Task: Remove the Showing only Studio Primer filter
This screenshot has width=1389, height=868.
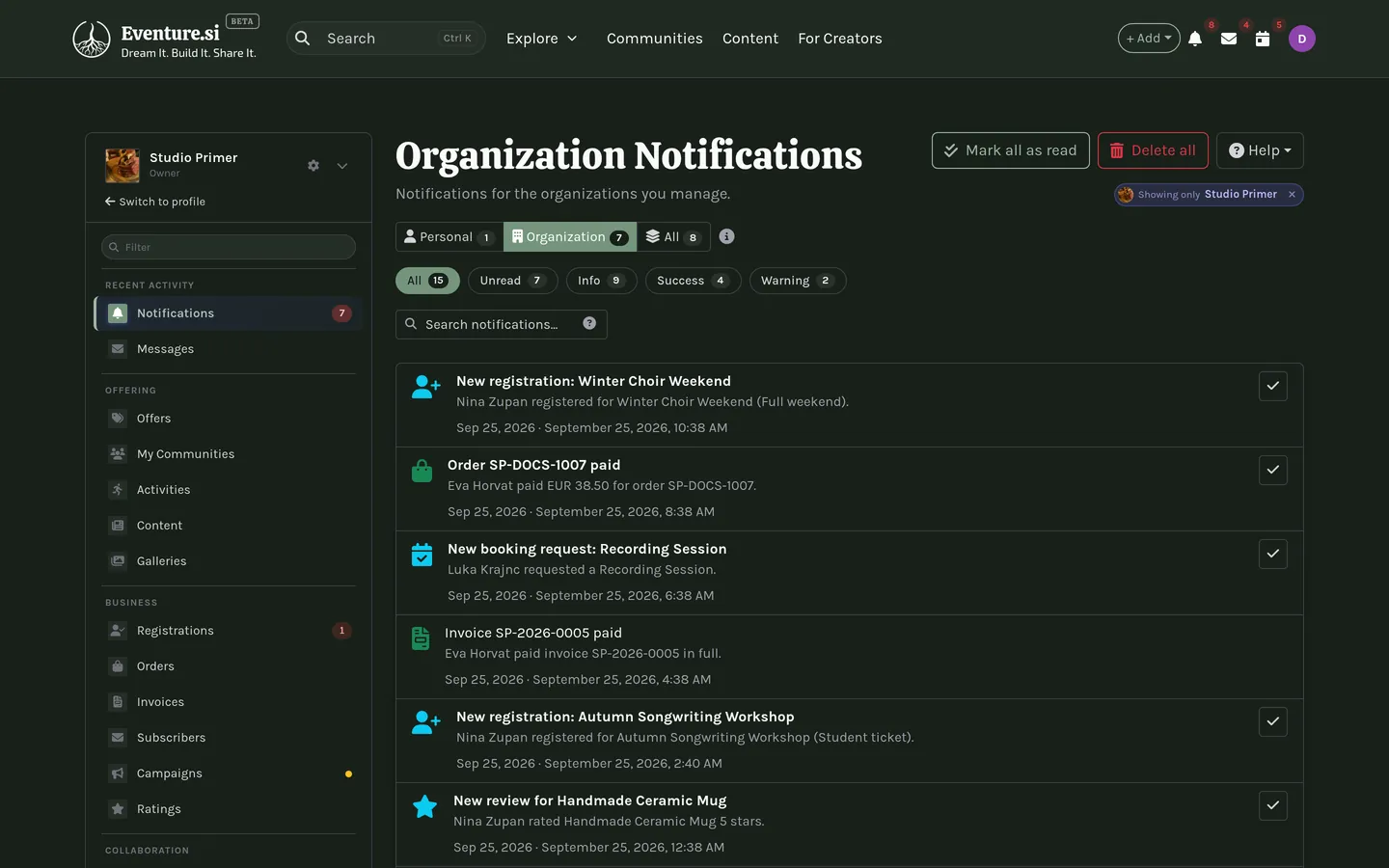Action: coord(1292,195)
